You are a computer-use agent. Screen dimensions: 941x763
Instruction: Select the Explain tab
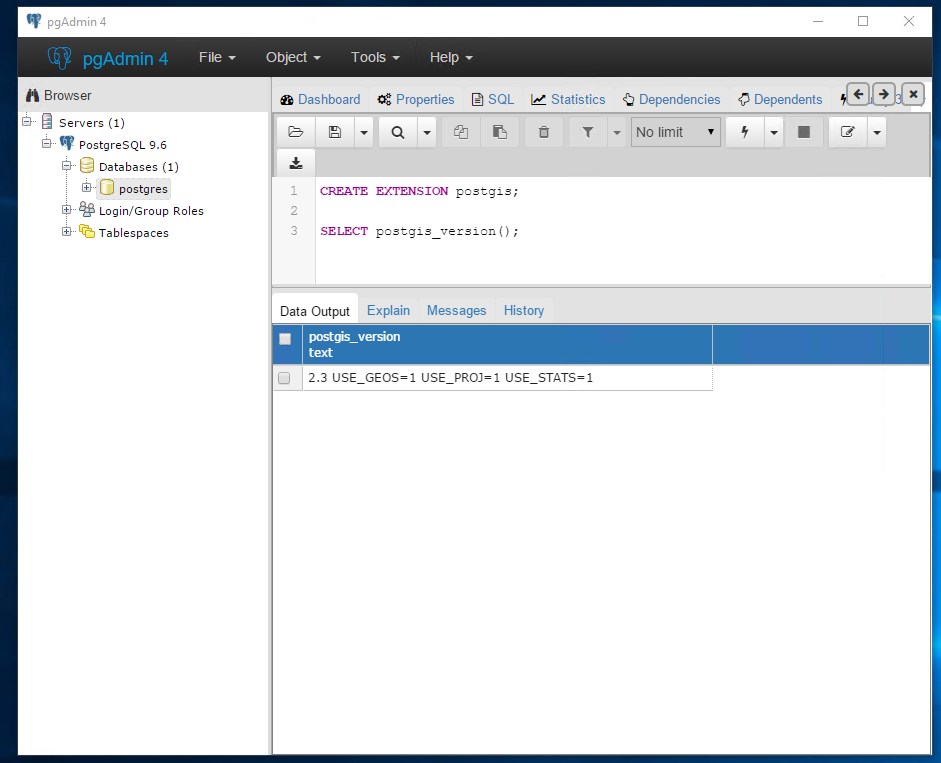tap(388, 310)
